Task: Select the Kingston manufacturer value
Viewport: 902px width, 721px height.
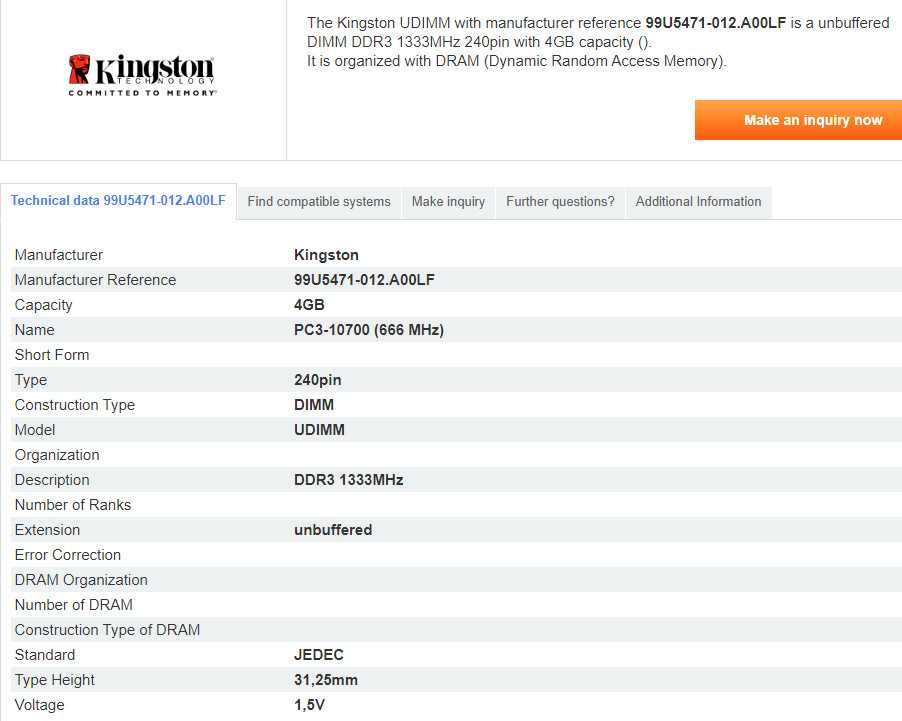Action: 326,255
